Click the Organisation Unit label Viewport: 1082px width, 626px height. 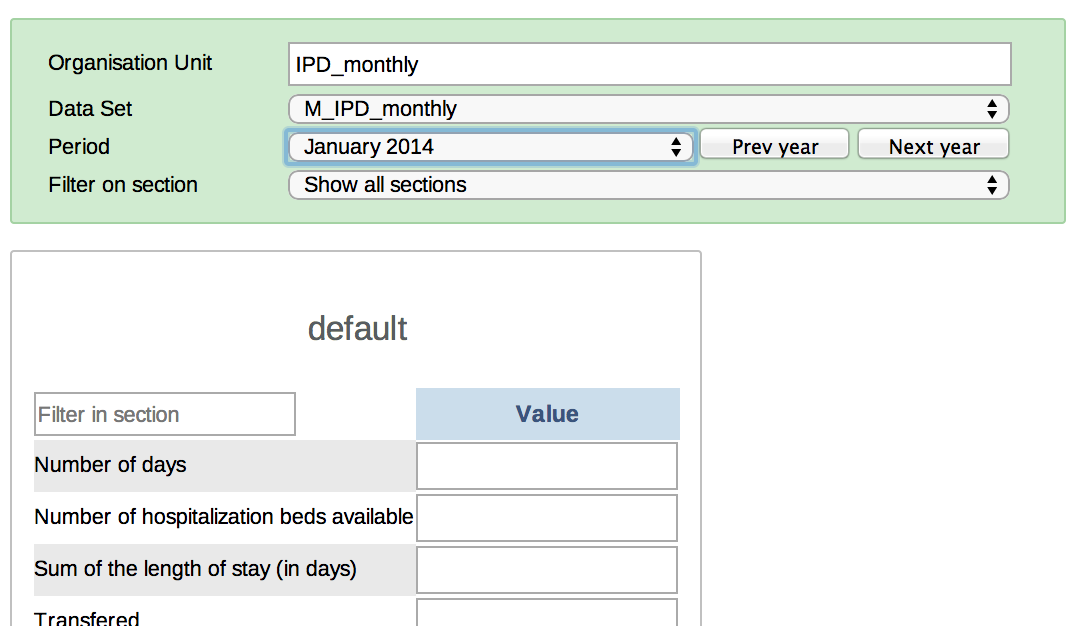tap(130, 63)
